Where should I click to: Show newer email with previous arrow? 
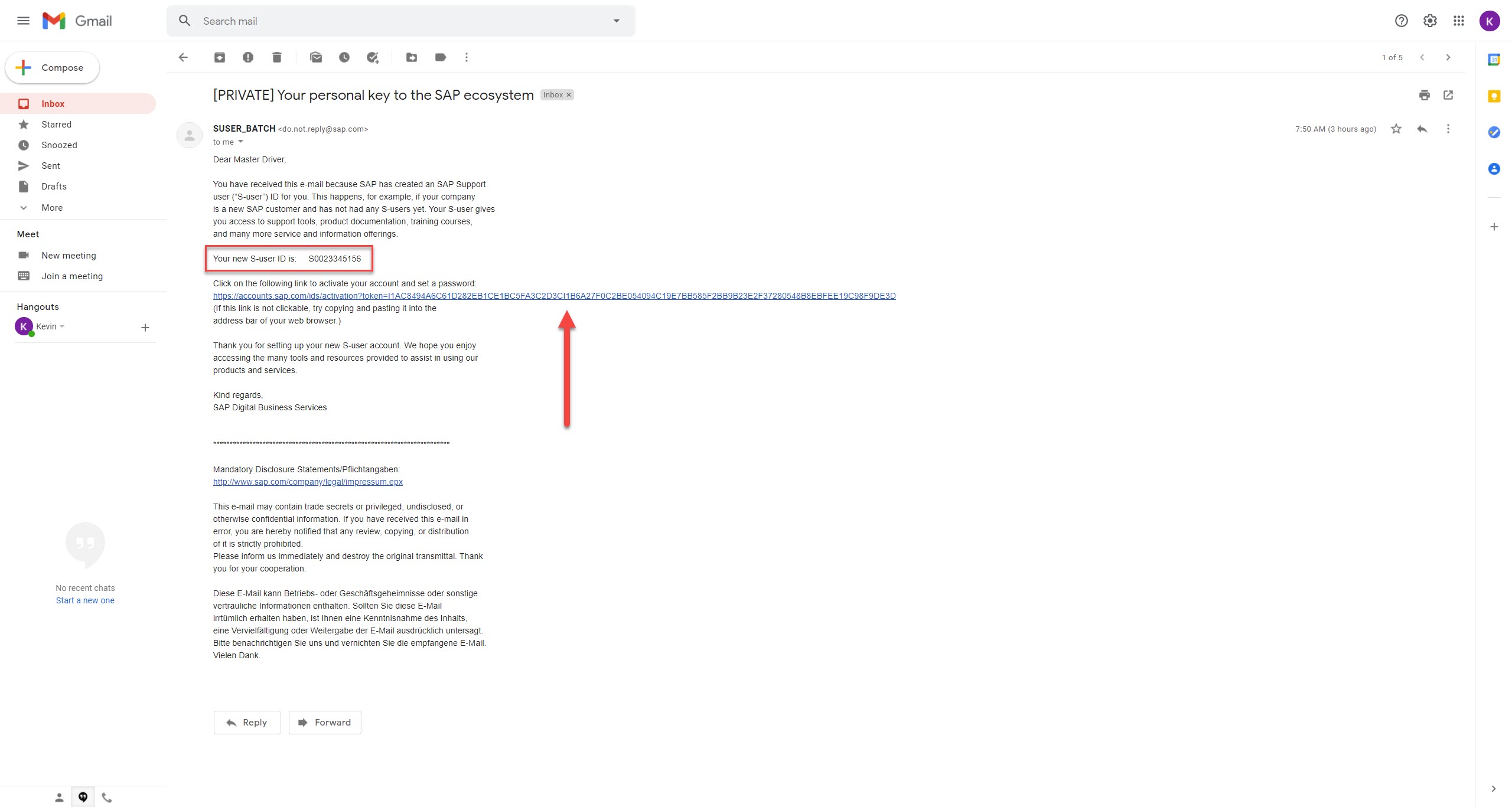click(x=1422, y=57)
